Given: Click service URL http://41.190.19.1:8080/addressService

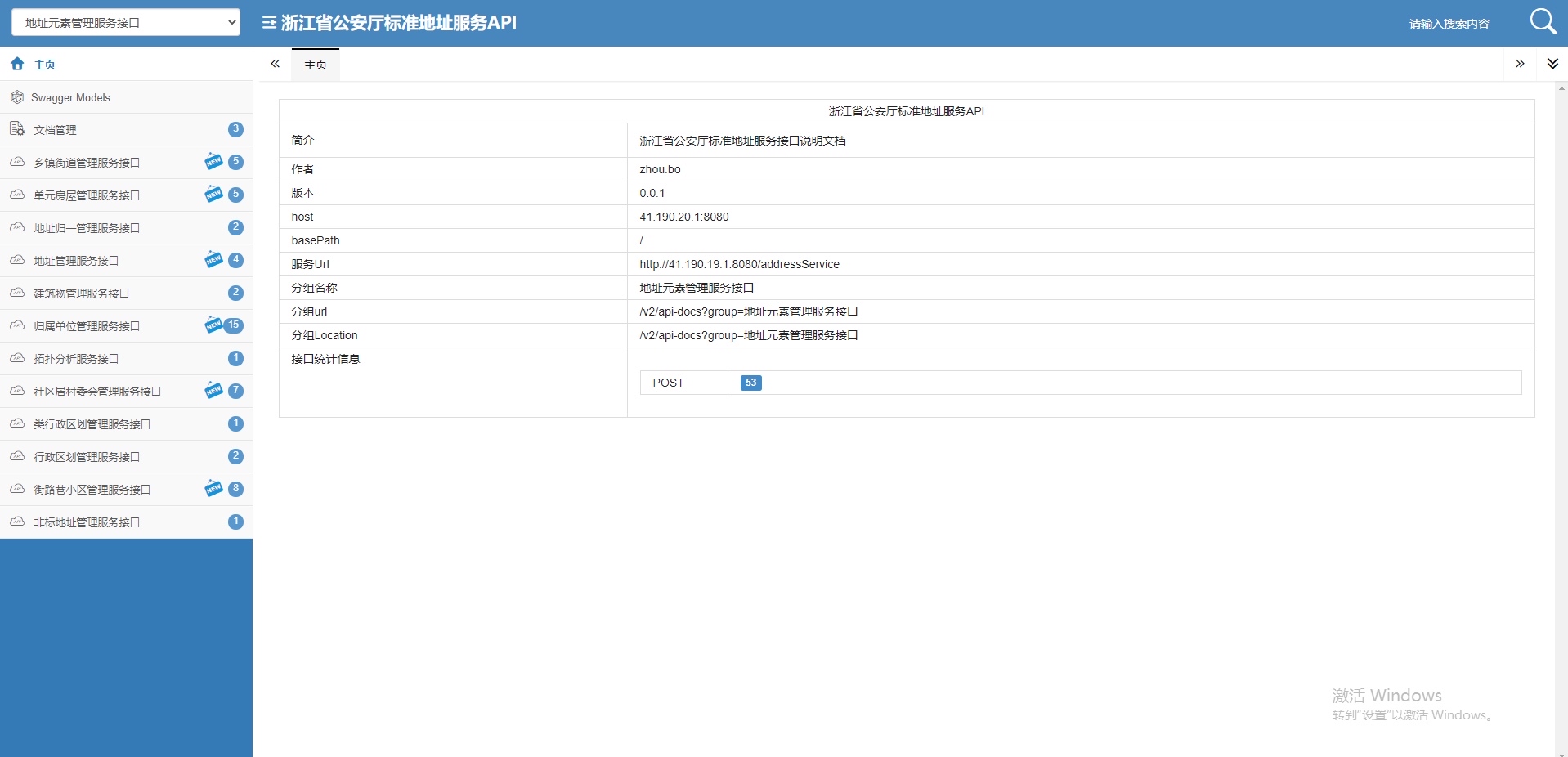Looking at the screenshot, I should [x=739, y=264].
